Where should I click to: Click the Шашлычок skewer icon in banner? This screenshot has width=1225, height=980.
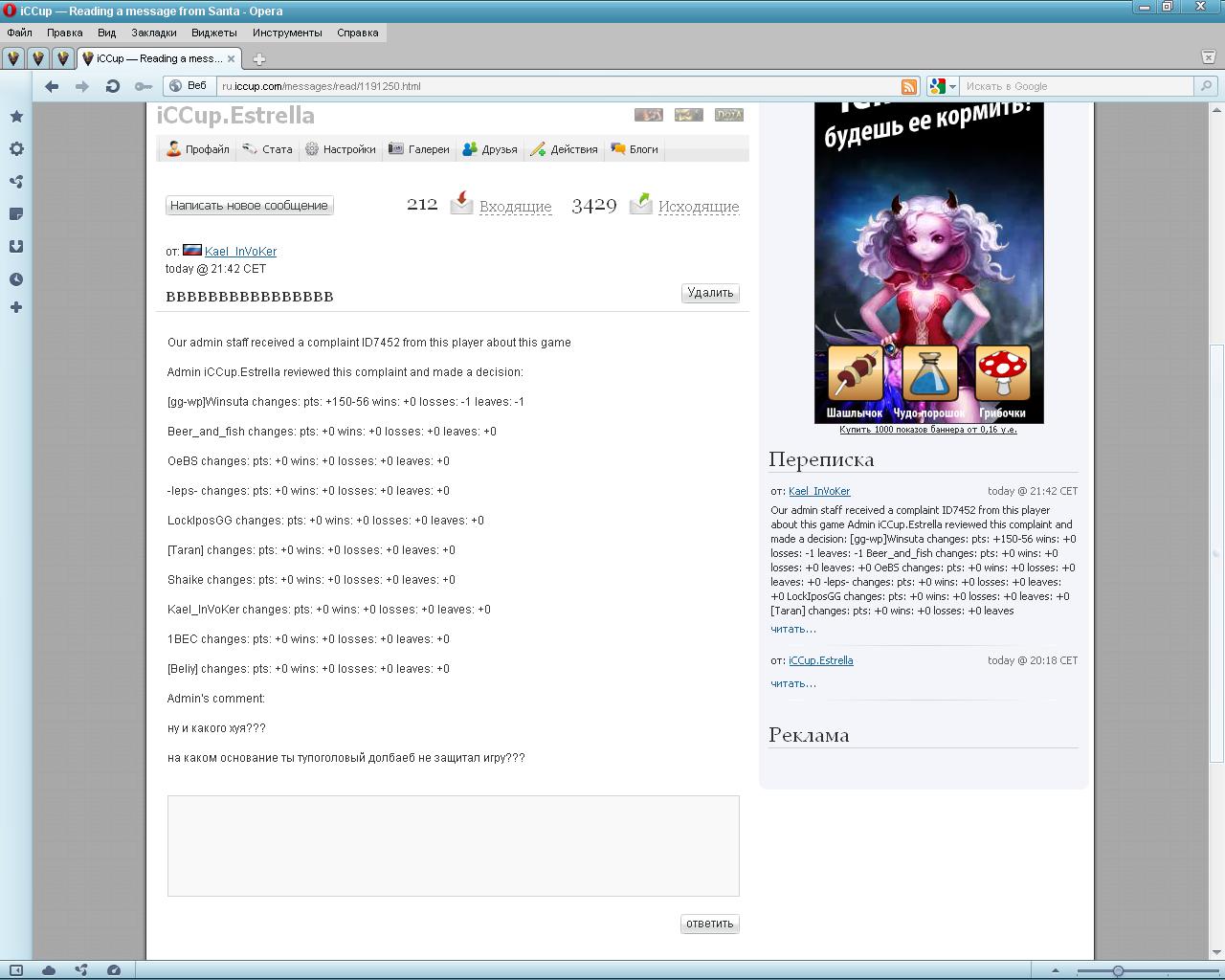point(855,373)
